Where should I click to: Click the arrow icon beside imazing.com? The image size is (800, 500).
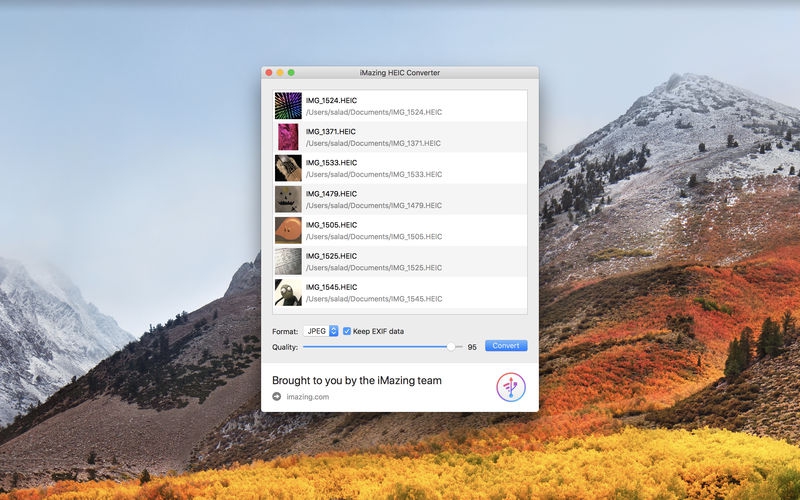277,396
